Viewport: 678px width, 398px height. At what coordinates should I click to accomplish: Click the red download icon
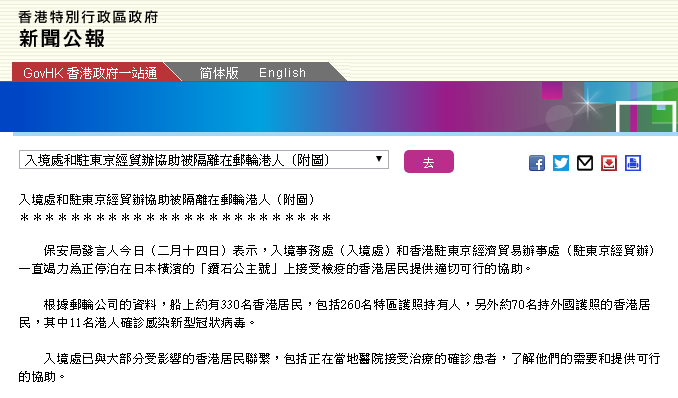pos(609,163)
